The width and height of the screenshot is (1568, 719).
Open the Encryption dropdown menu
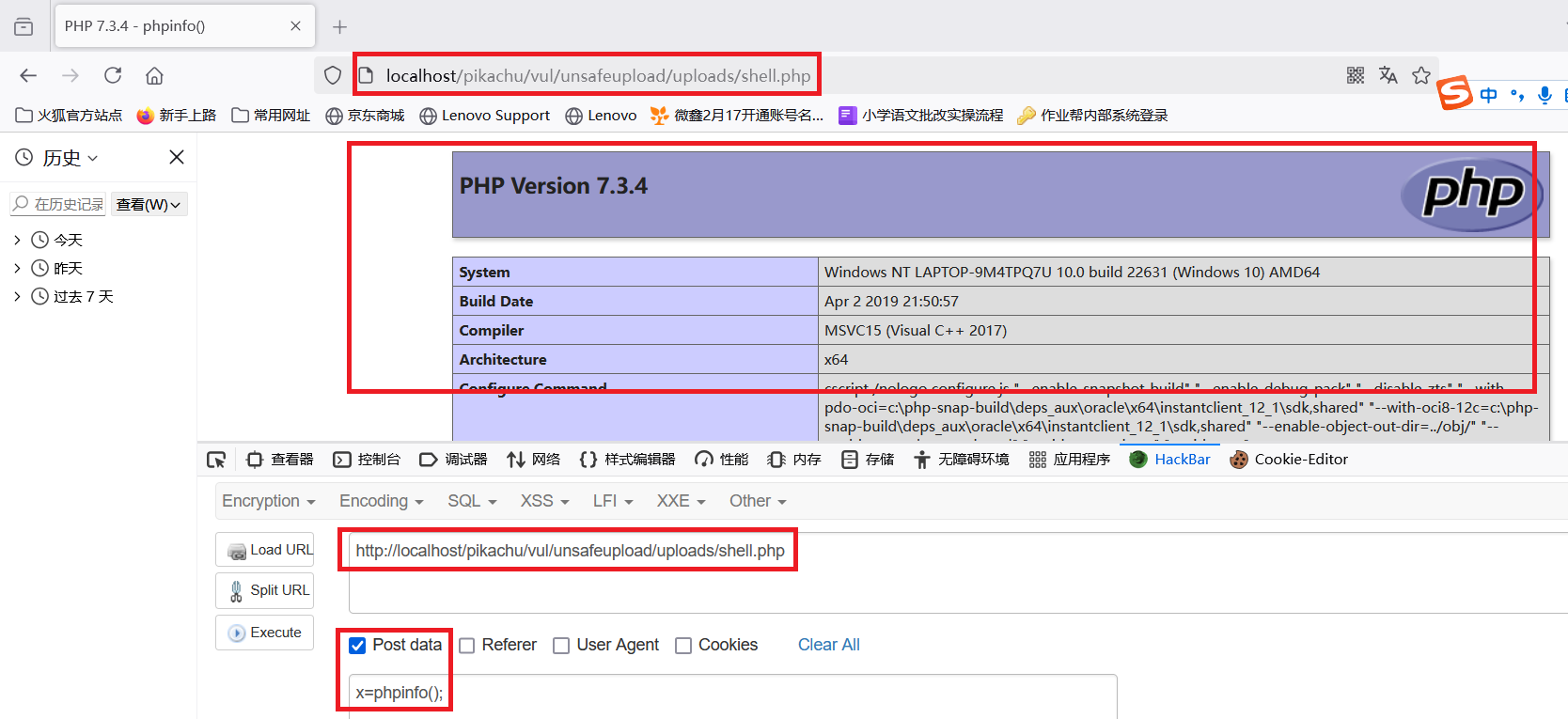[269, 501]
